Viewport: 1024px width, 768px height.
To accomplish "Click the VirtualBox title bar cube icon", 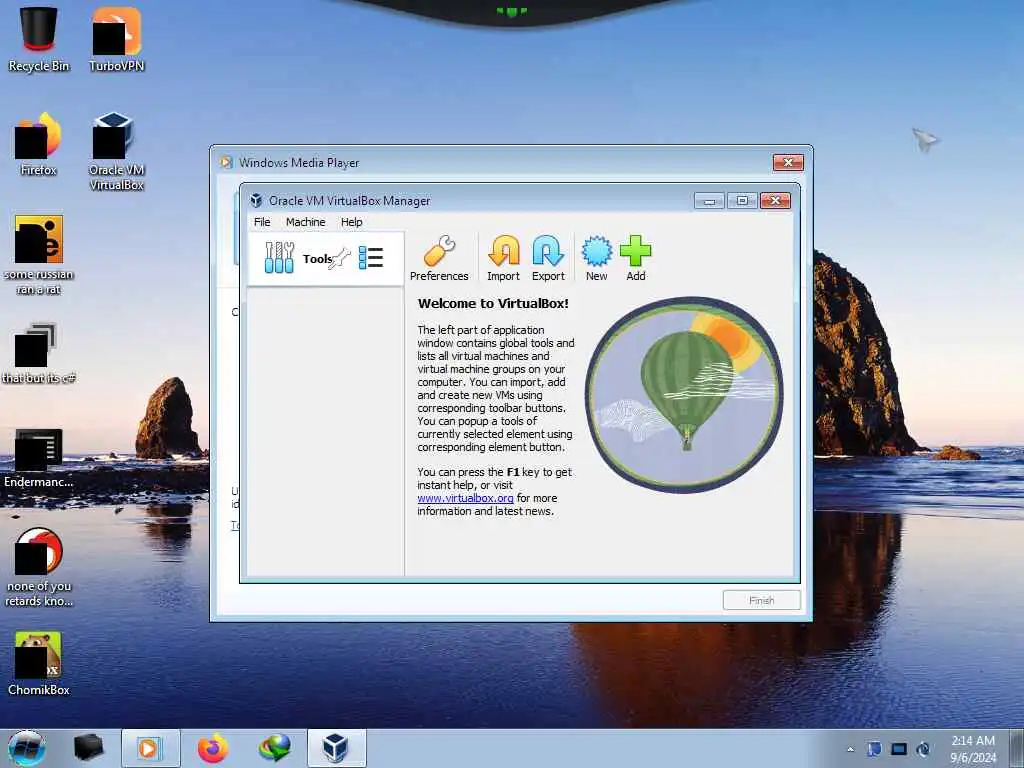I will tap(256, 200).
